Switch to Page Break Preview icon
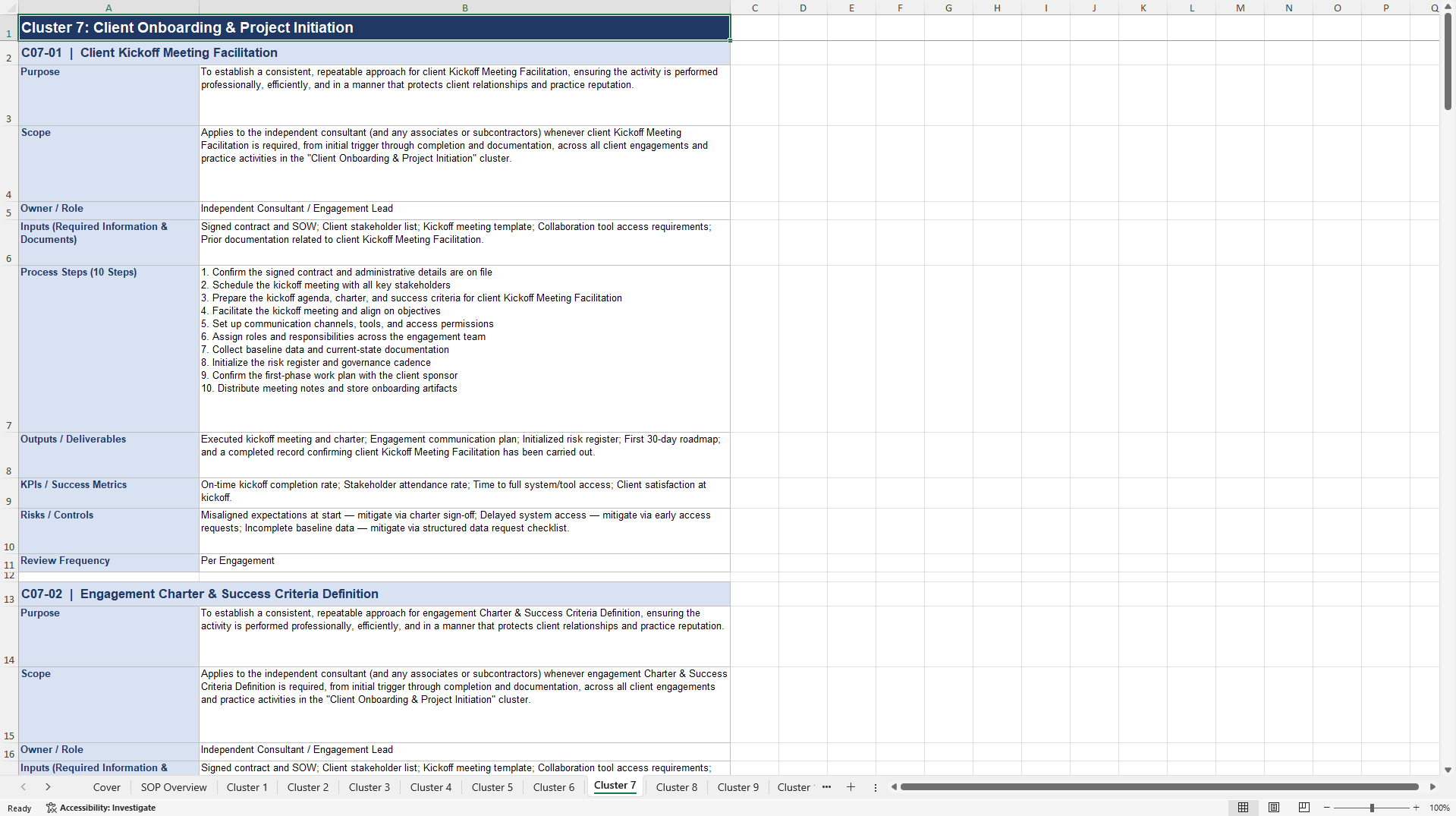The image size is (1456, 816). pos(1304,808)
